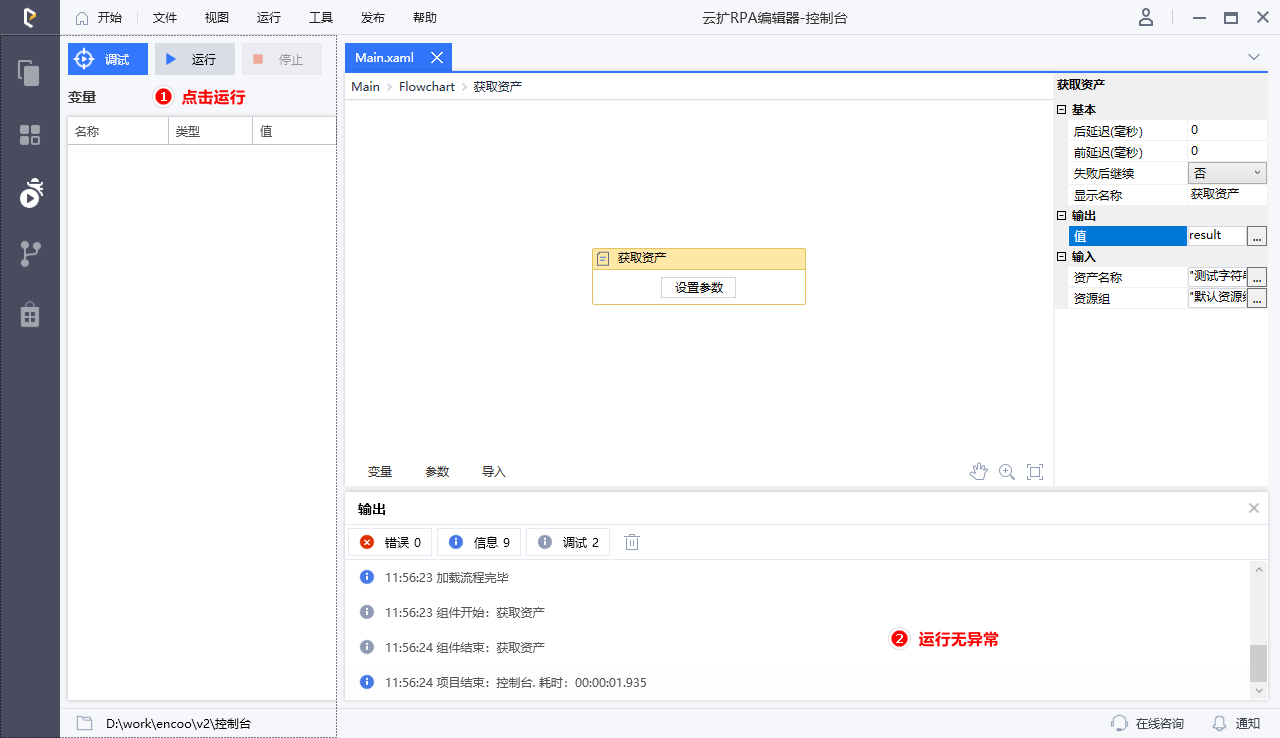This screenshot has width=1280, height=738.
Task: Click the 名称 column header
Action: tap(118, 131)
